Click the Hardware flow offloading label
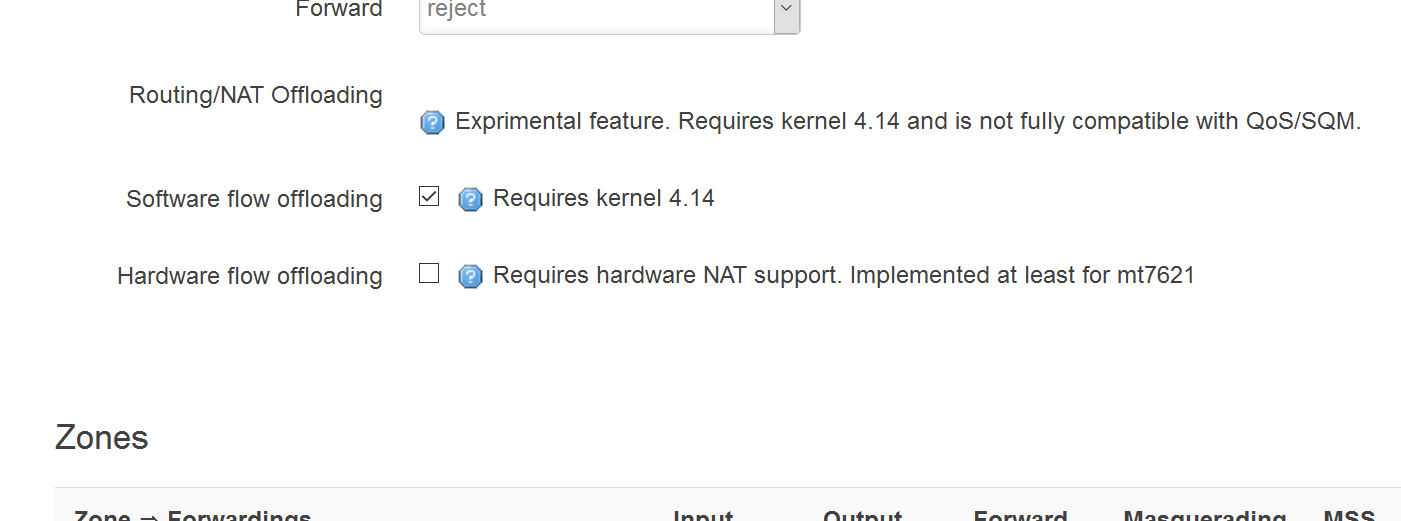Image resolution: width=1401 pixels, height=521 pixels. tap(250, 276)
